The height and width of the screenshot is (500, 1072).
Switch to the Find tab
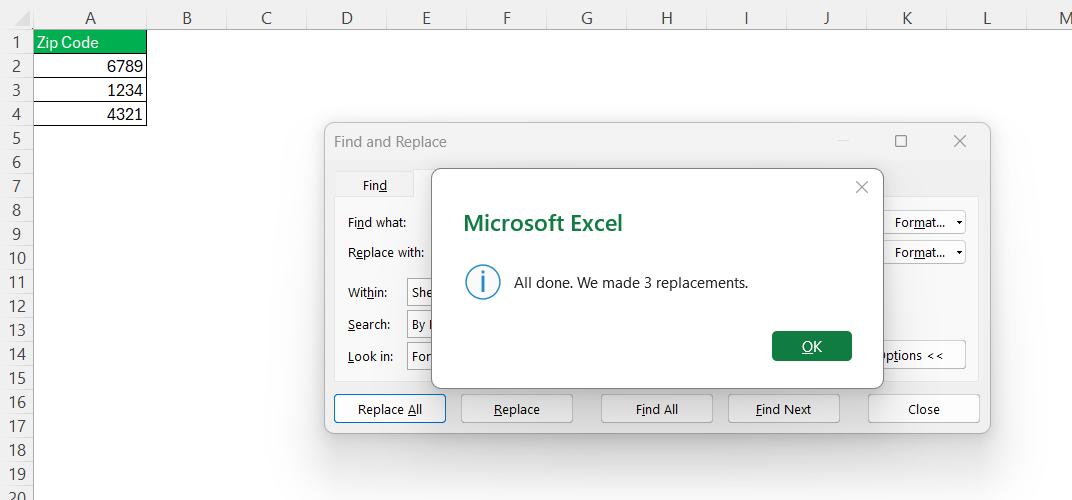[x=375, y=185]
